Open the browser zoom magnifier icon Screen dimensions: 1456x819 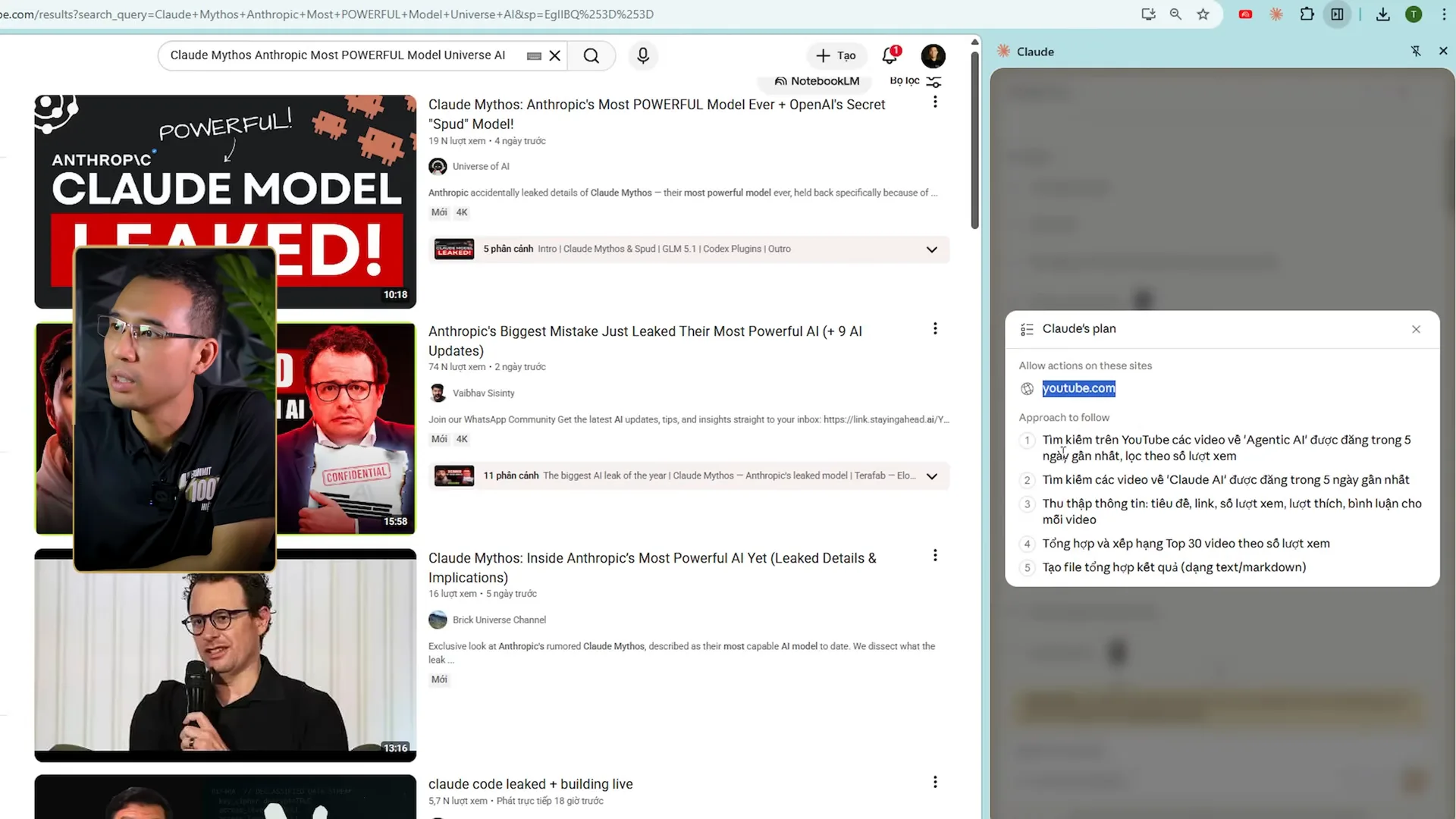coord(1175,14)
